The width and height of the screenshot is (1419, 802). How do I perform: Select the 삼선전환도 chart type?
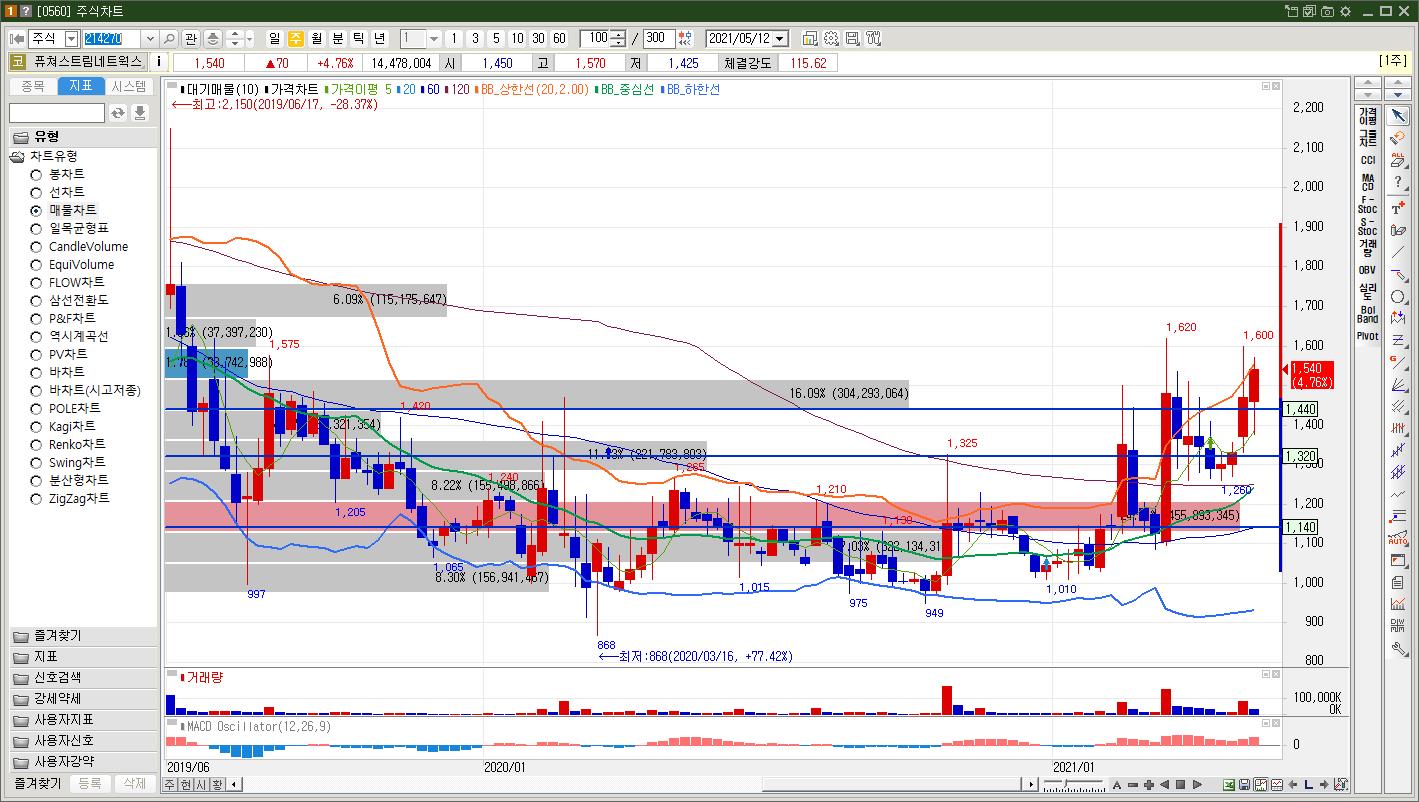[x=69, y=300]
